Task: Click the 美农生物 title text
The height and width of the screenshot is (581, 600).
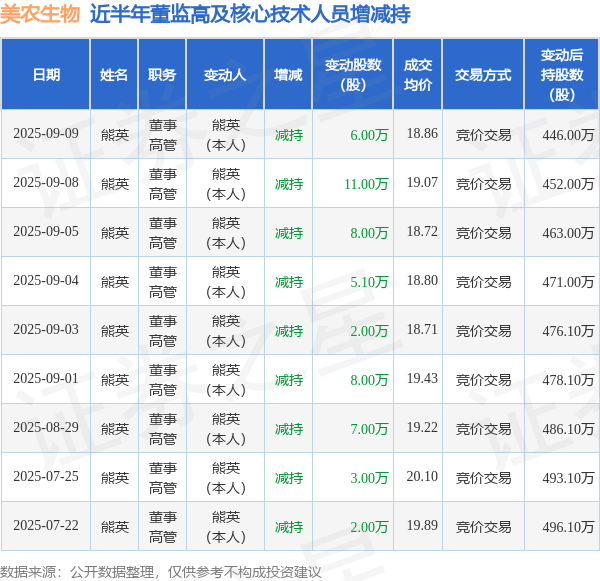Action: click(40, 15)
